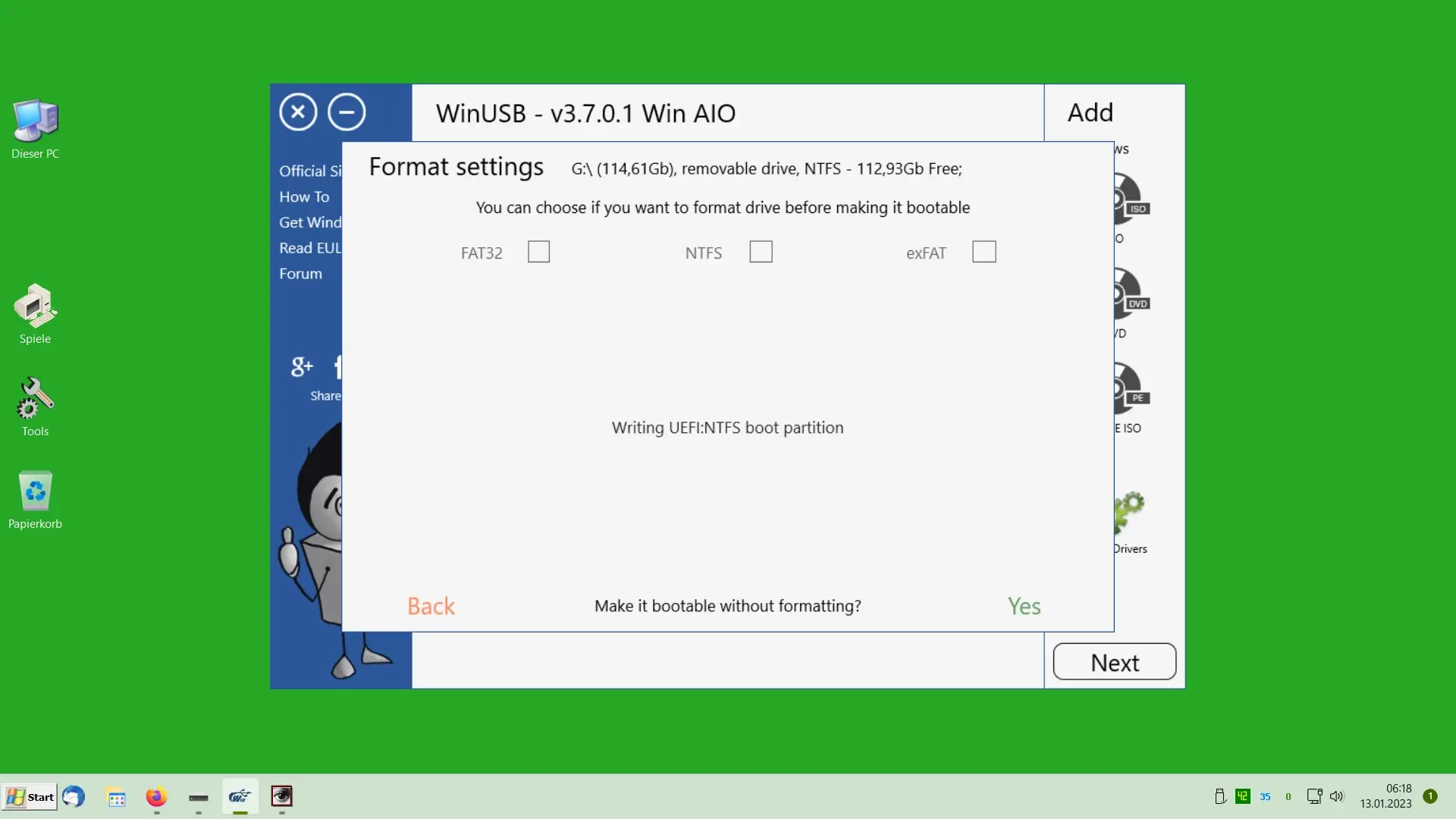Click the exFAT label
This screenshot has width=1456, height=819.
pyautogui.click(x=926, y=253)
